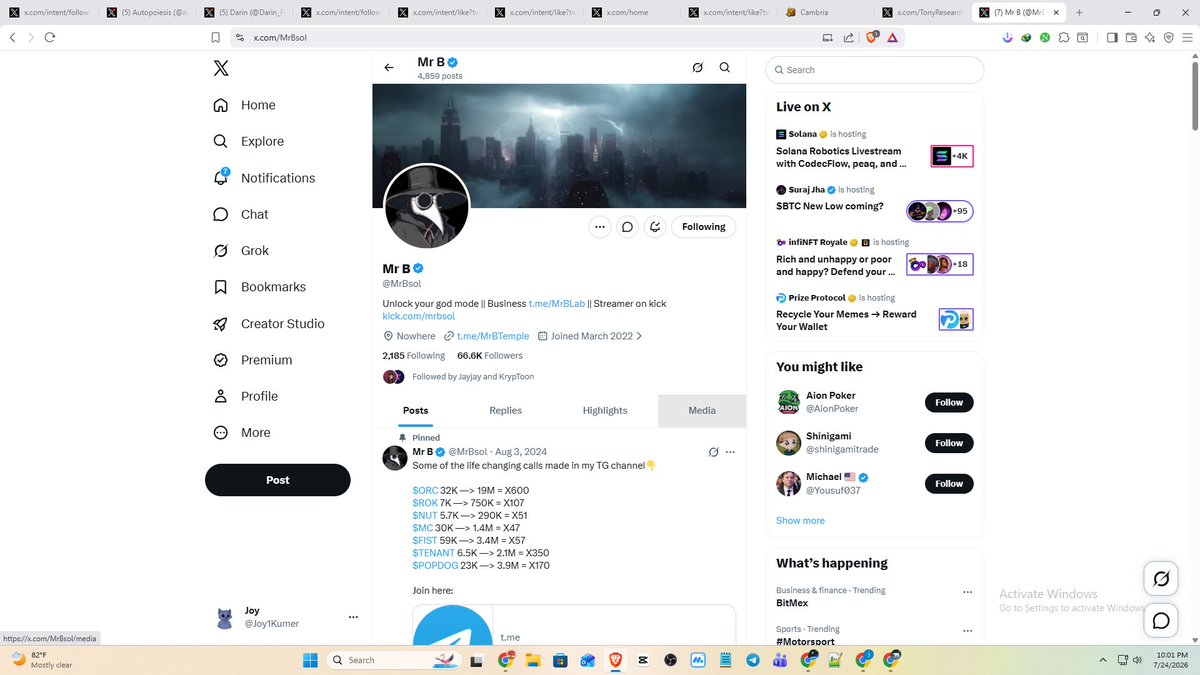
Task: Click the message icon on Mr B's profile
Action: click(627, 227)
